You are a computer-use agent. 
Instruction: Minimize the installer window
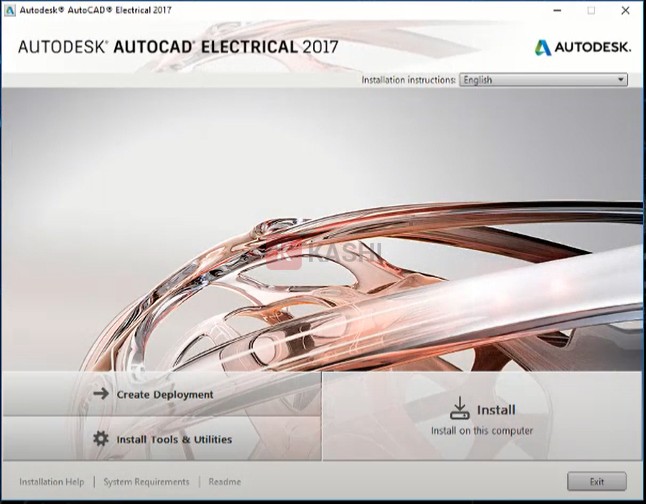(x=555, y=11)
